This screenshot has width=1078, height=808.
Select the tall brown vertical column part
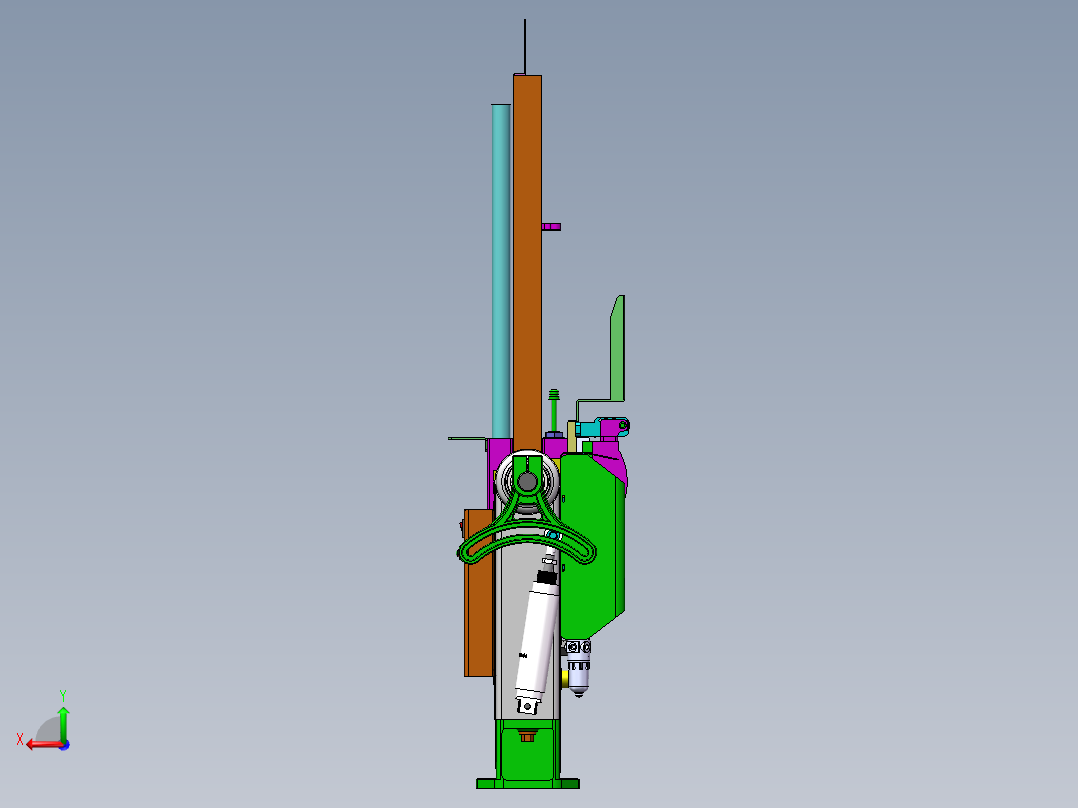point(527,261)
